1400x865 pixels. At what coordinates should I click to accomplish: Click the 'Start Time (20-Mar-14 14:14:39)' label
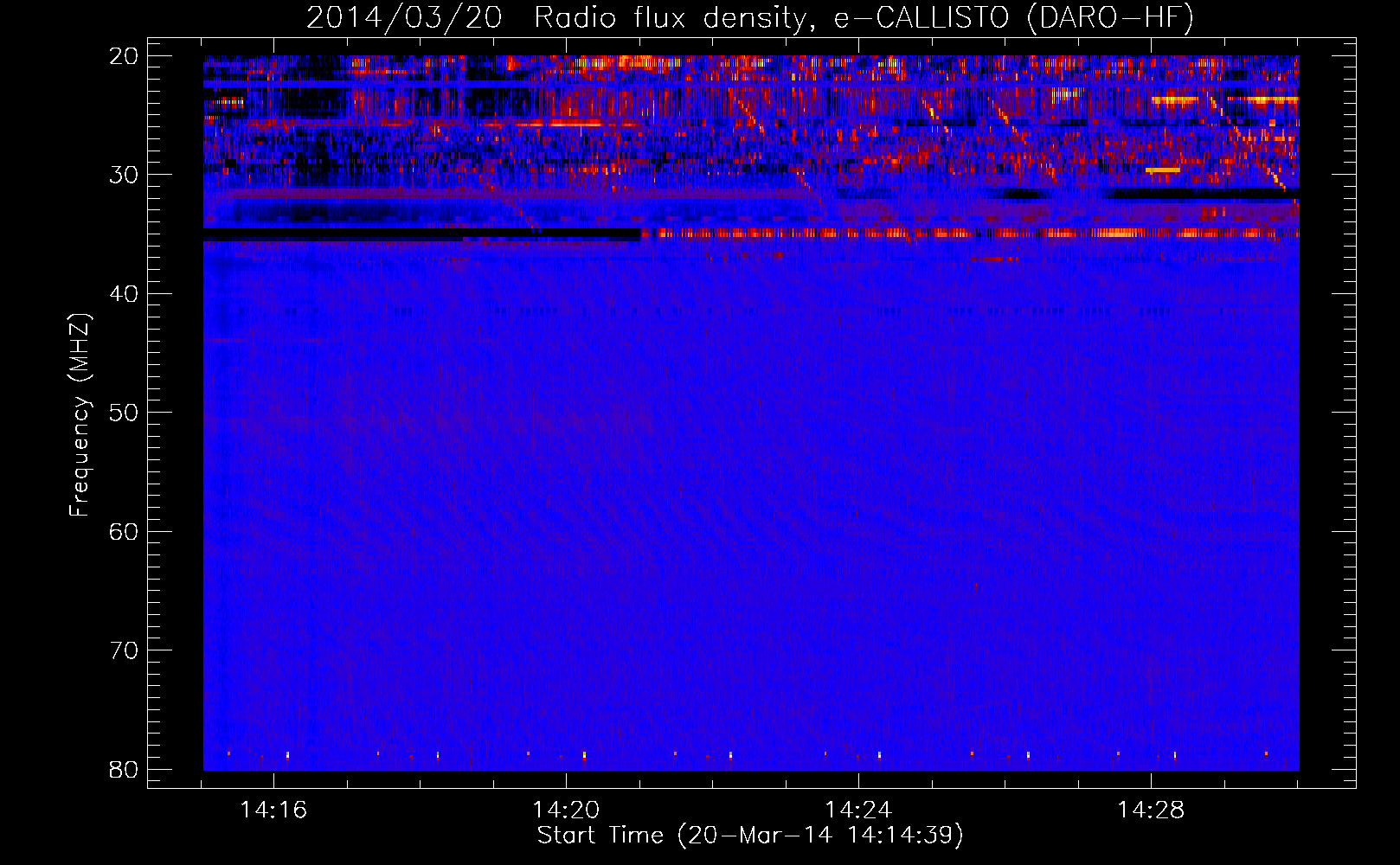[x=750, y=836]
